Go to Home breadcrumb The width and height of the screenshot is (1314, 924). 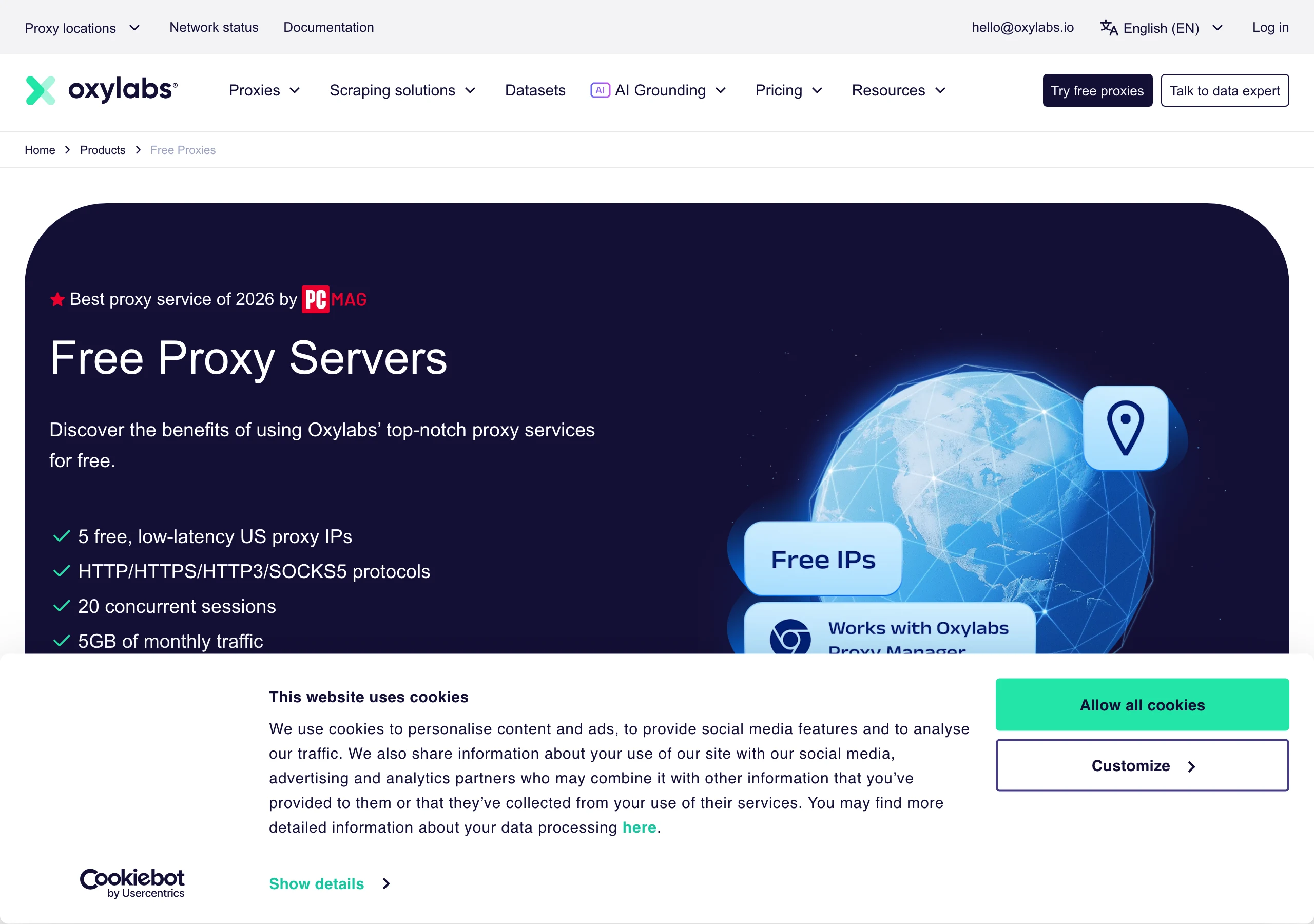[40, 150]
